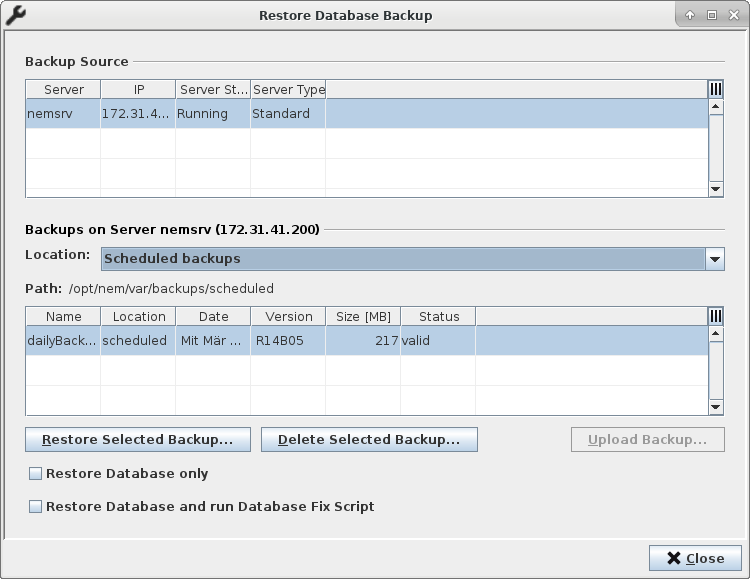Open column chooser for Backup Source table
This screenshot has height=579, width=750.
click(716, 89)
